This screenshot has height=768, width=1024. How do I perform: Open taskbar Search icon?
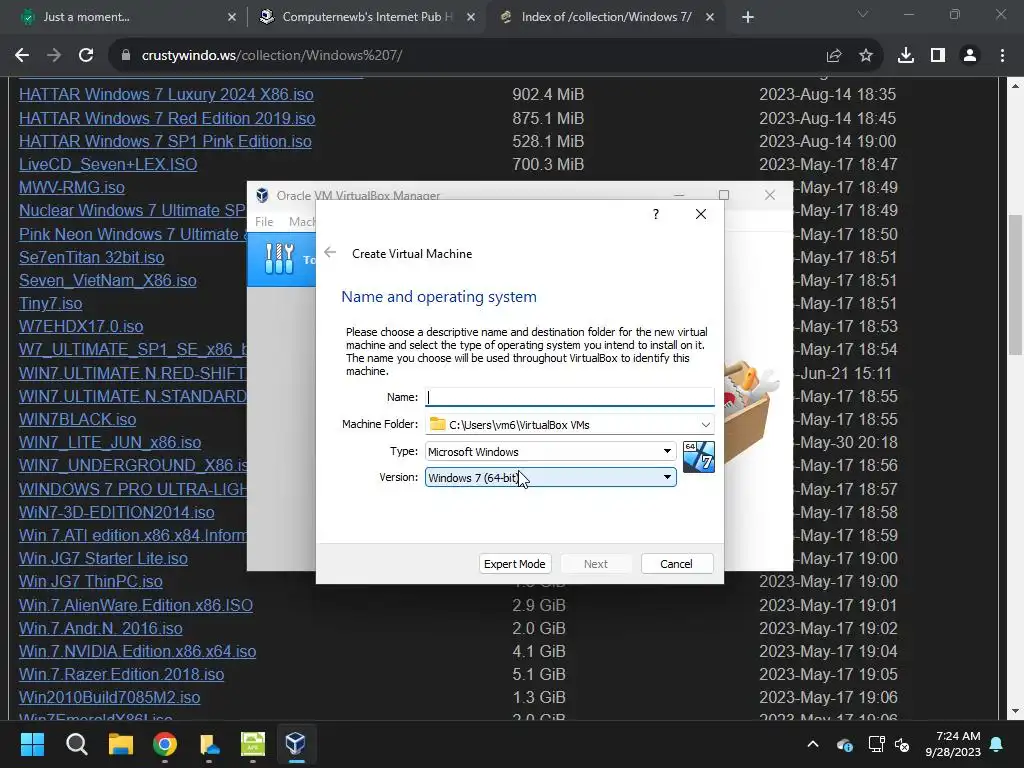pyautogui.click(x=76, y=744)
